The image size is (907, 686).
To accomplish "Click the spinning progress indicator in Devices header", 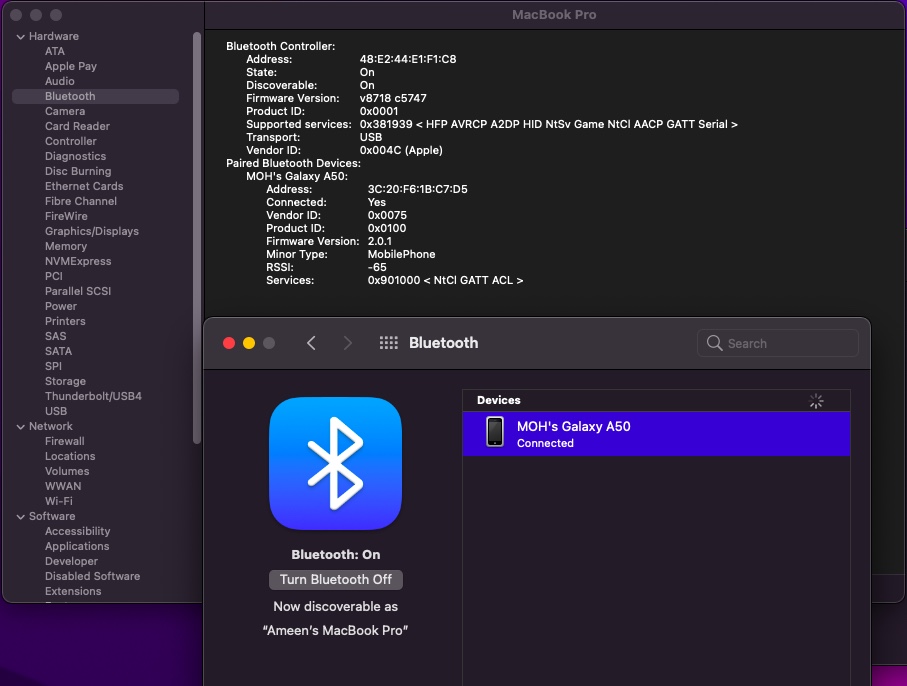I will coord(816,401).
